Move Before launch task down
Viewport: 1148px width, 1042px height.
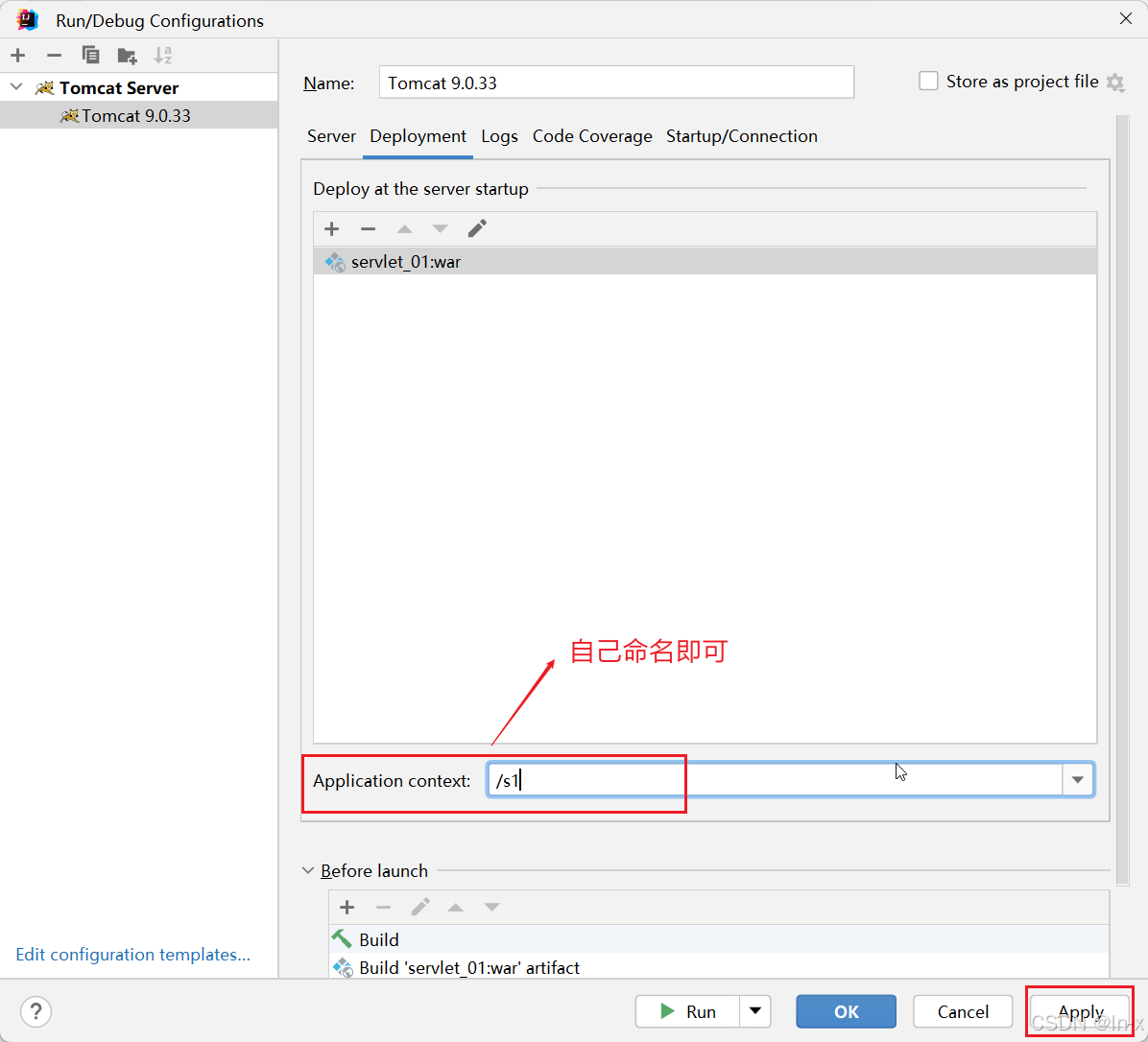[x=492, y=908]
